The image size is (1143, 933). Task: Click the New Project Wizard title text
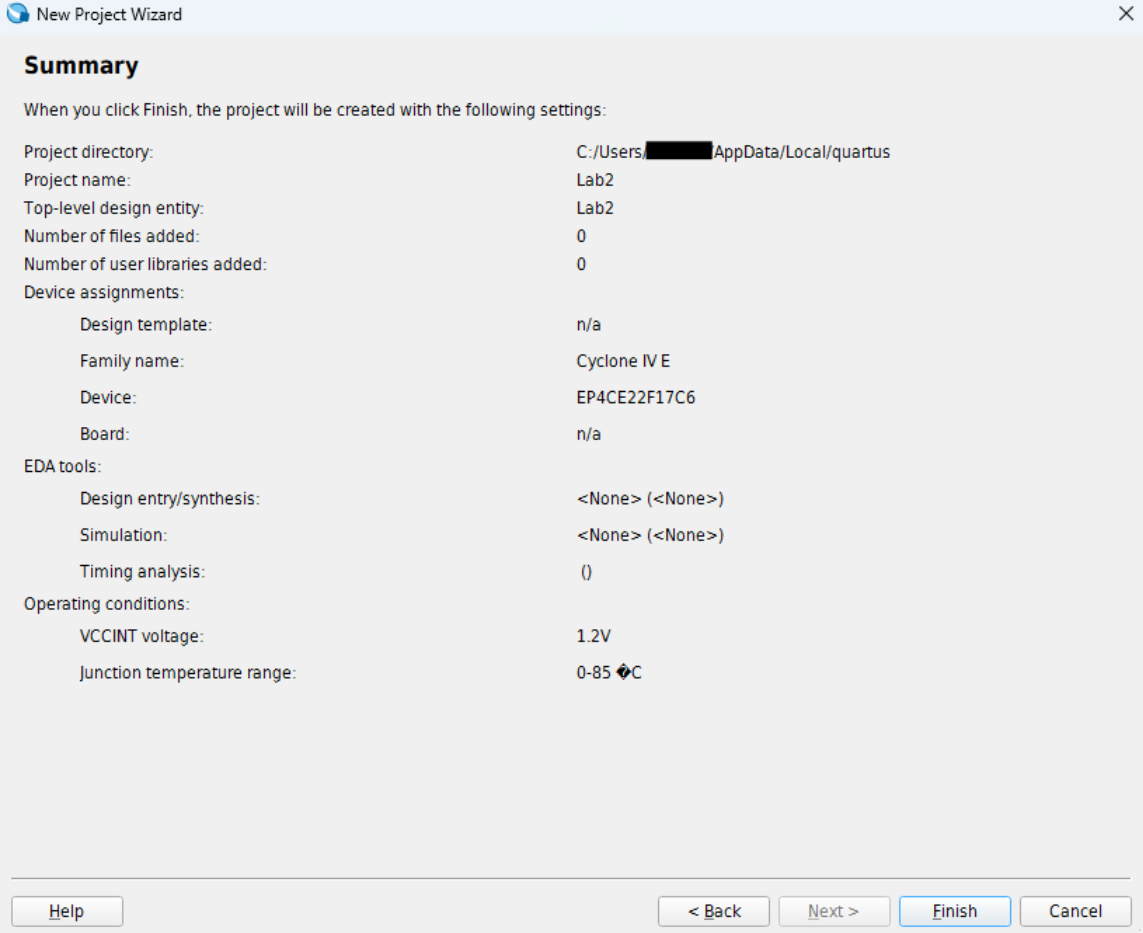click(109, 14)
